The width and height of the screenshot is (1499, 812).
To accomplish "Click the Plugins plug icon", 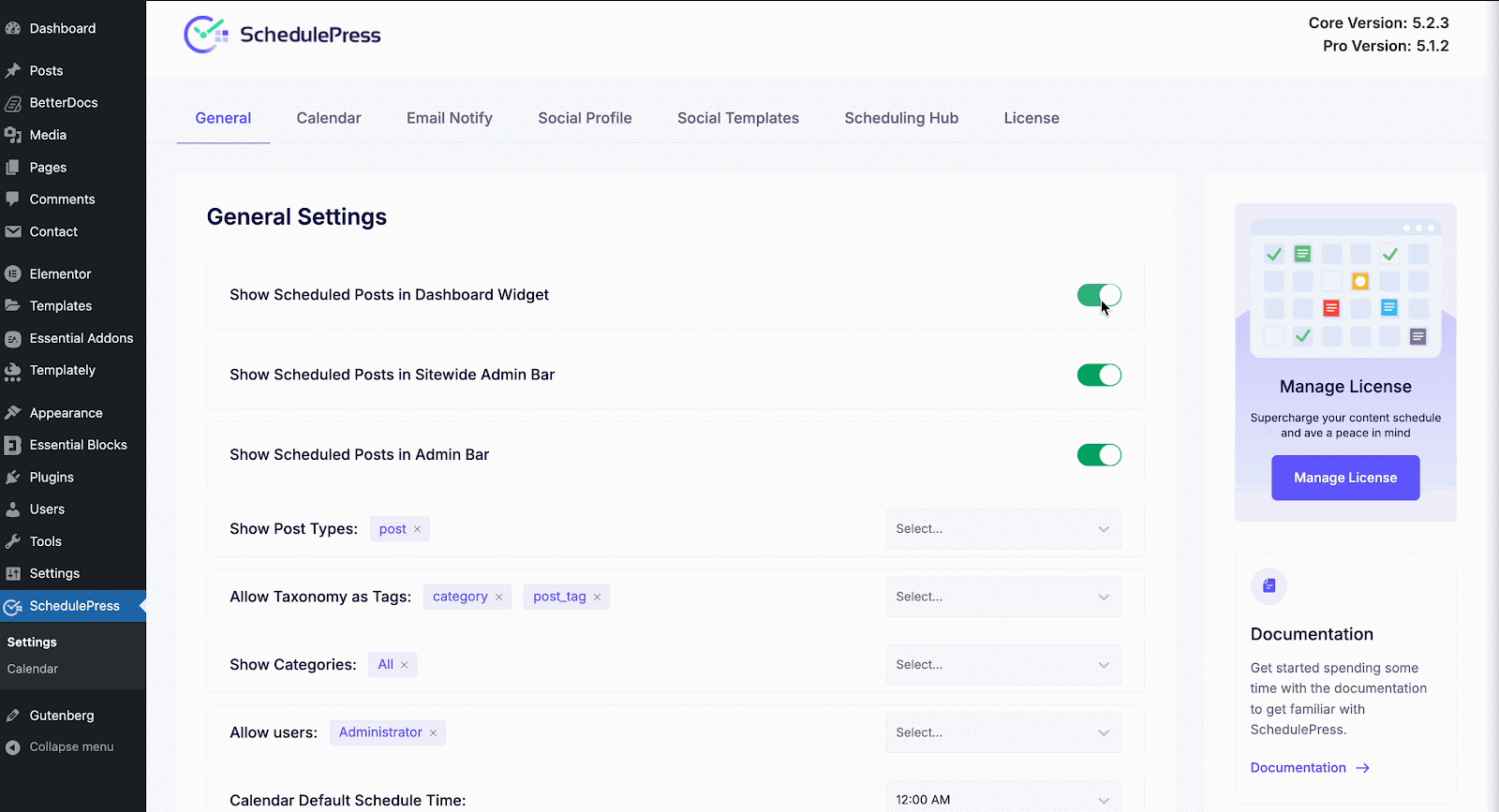I will (13, 478).
